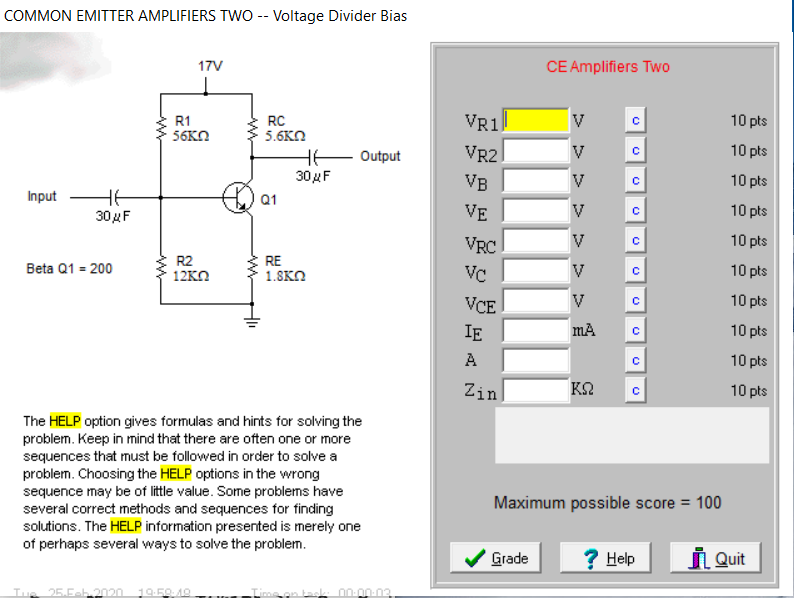The width and height of the screenshot is (794, 598).
Task: Click the 17V supply voltage label
Action: (210, 66)
